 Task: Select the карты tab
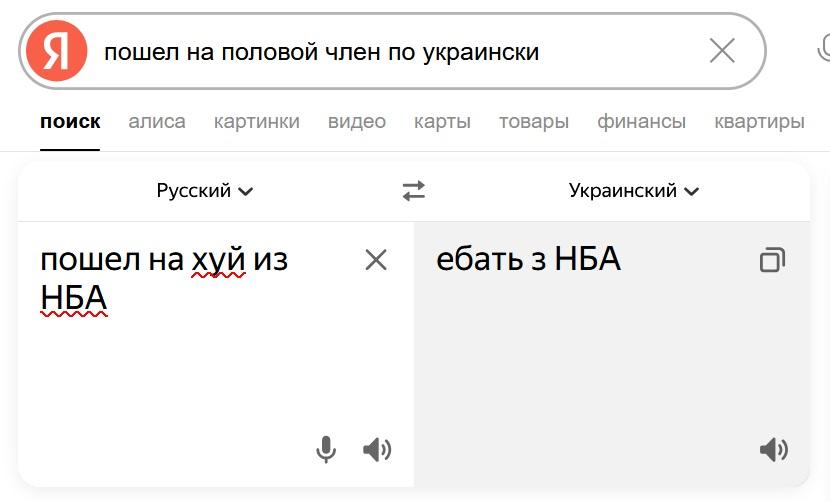click(x=442, y=122)
